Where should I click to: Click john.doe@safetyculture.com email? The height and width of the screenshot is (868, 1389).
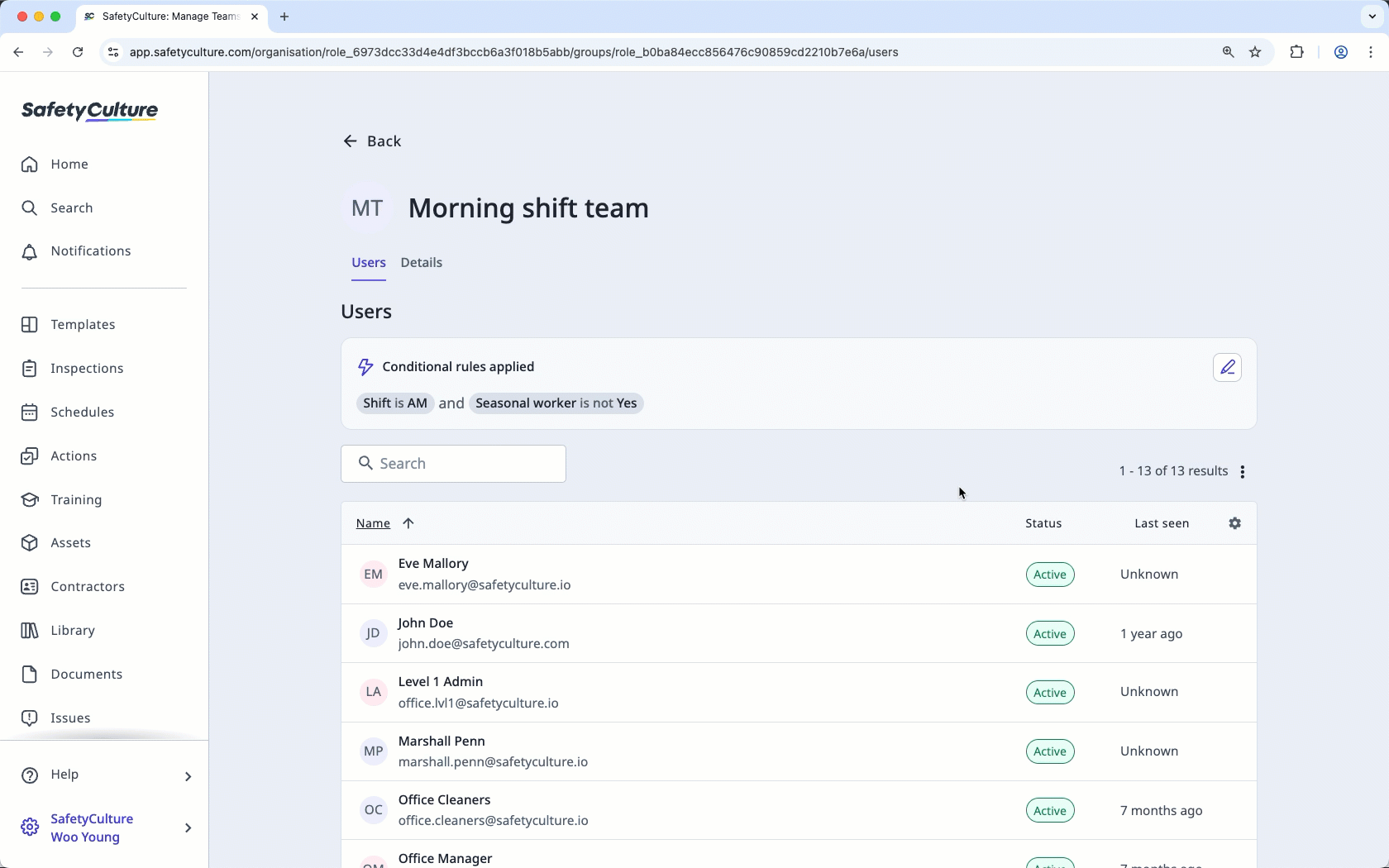(x=484, y=644)
